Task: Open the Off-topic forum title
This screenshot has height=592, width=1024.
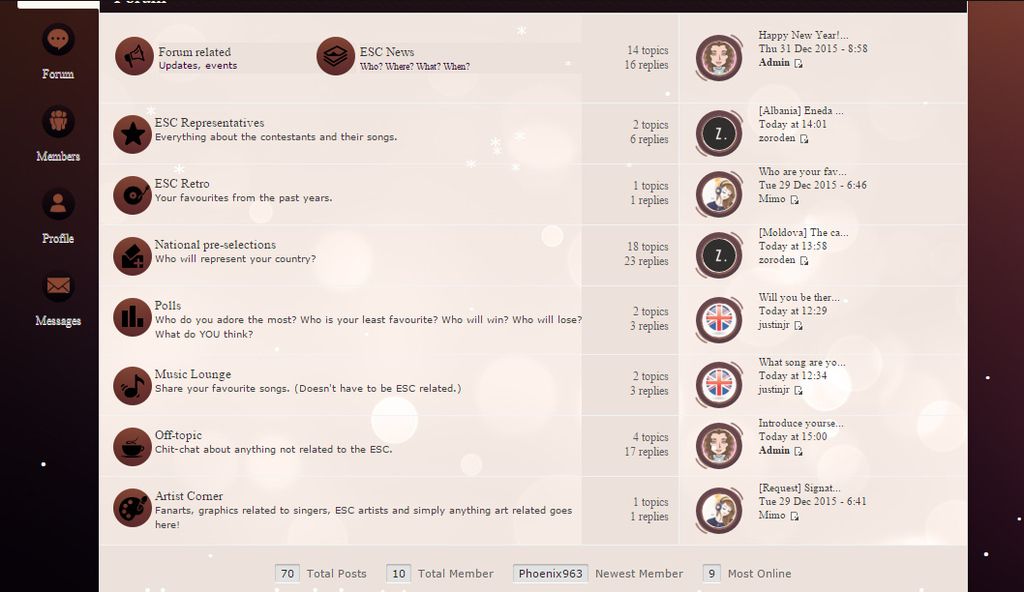Action: 178,435
